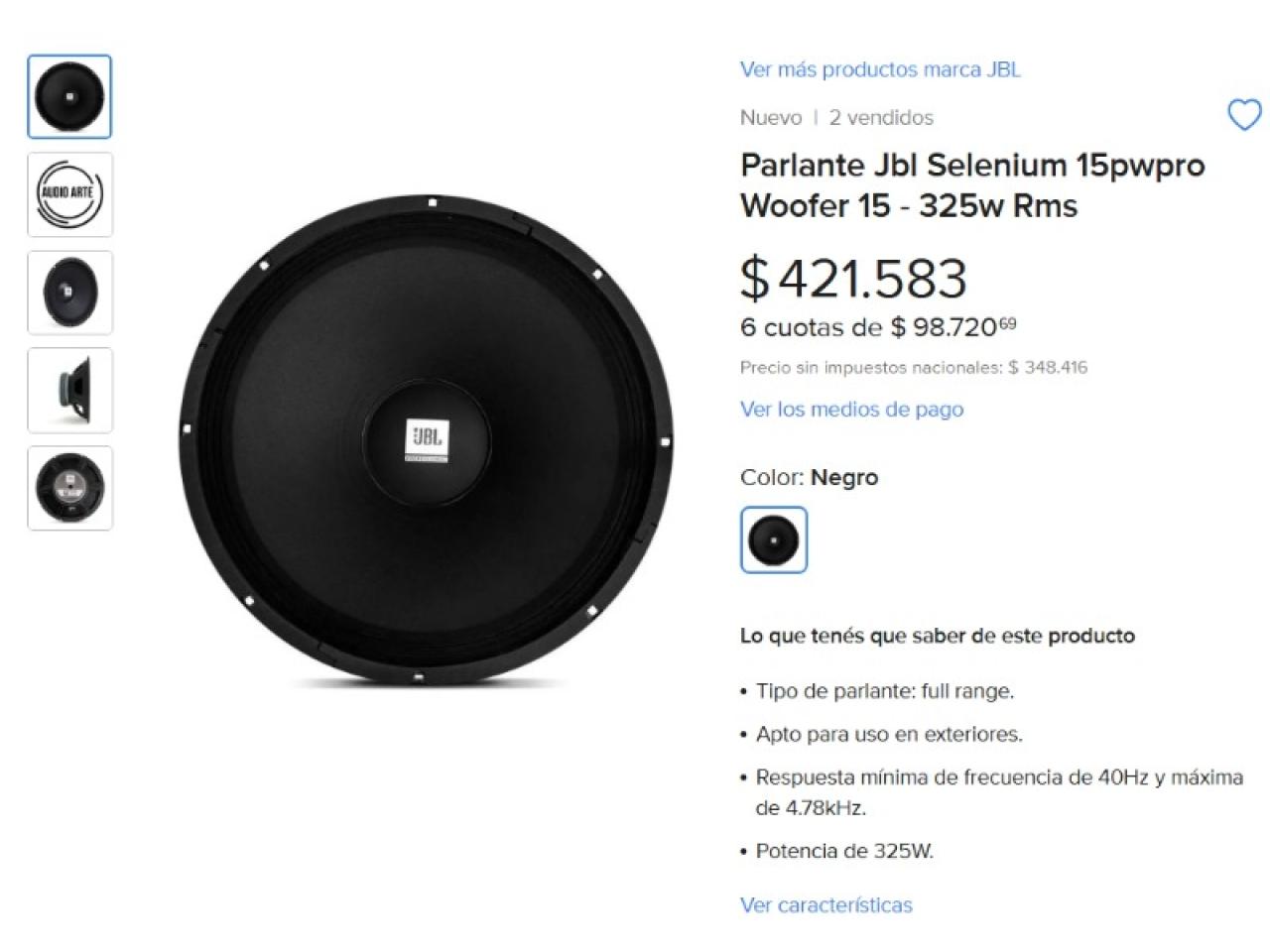Screen dimensions: 1270x952
Task: Select the front view speaker thumbnail
Action: 69,97
